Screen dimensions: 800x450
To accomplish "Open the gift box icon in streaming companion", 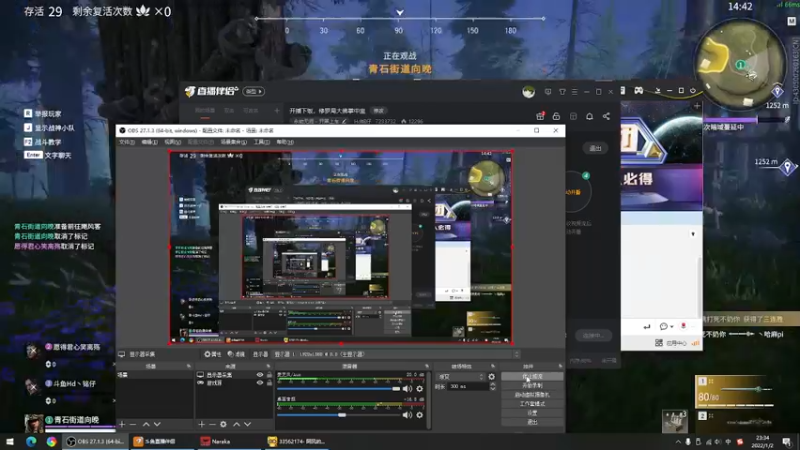I will pyautogui.click(x=540, y=116).
